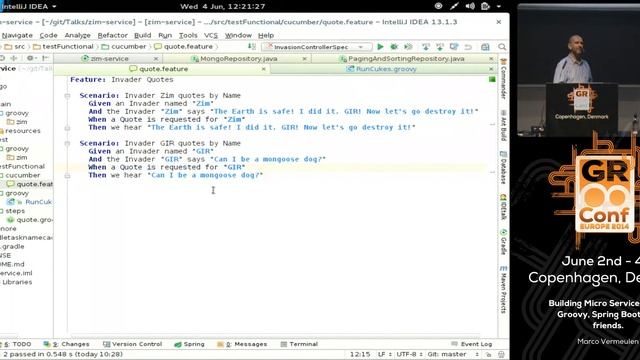Image resolution: width=640 pixels, height=360 pixels.
Task: Switch to zim-service tab
Action: pos(109,59)
